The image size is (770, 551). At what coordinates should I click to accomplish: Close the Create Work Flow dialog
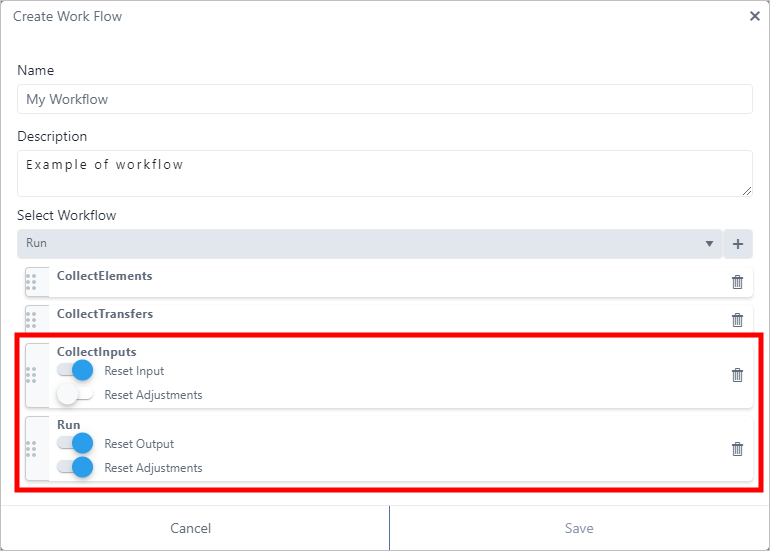pos(755,16)
